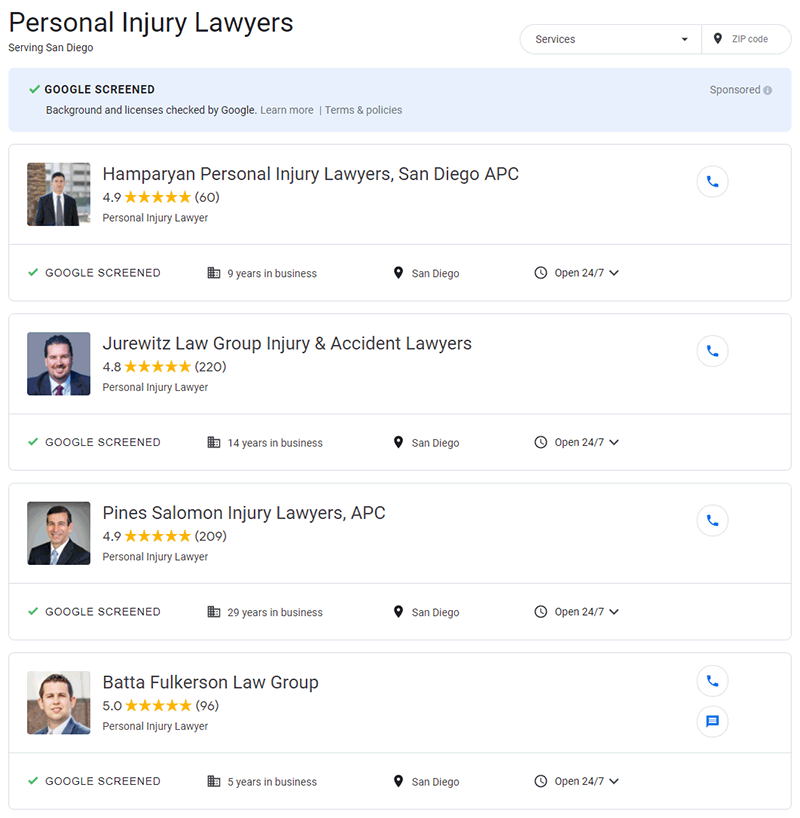Message Batta Fulkerson Law Group via chat icon
800x818 pixels.
pos(712,721)
